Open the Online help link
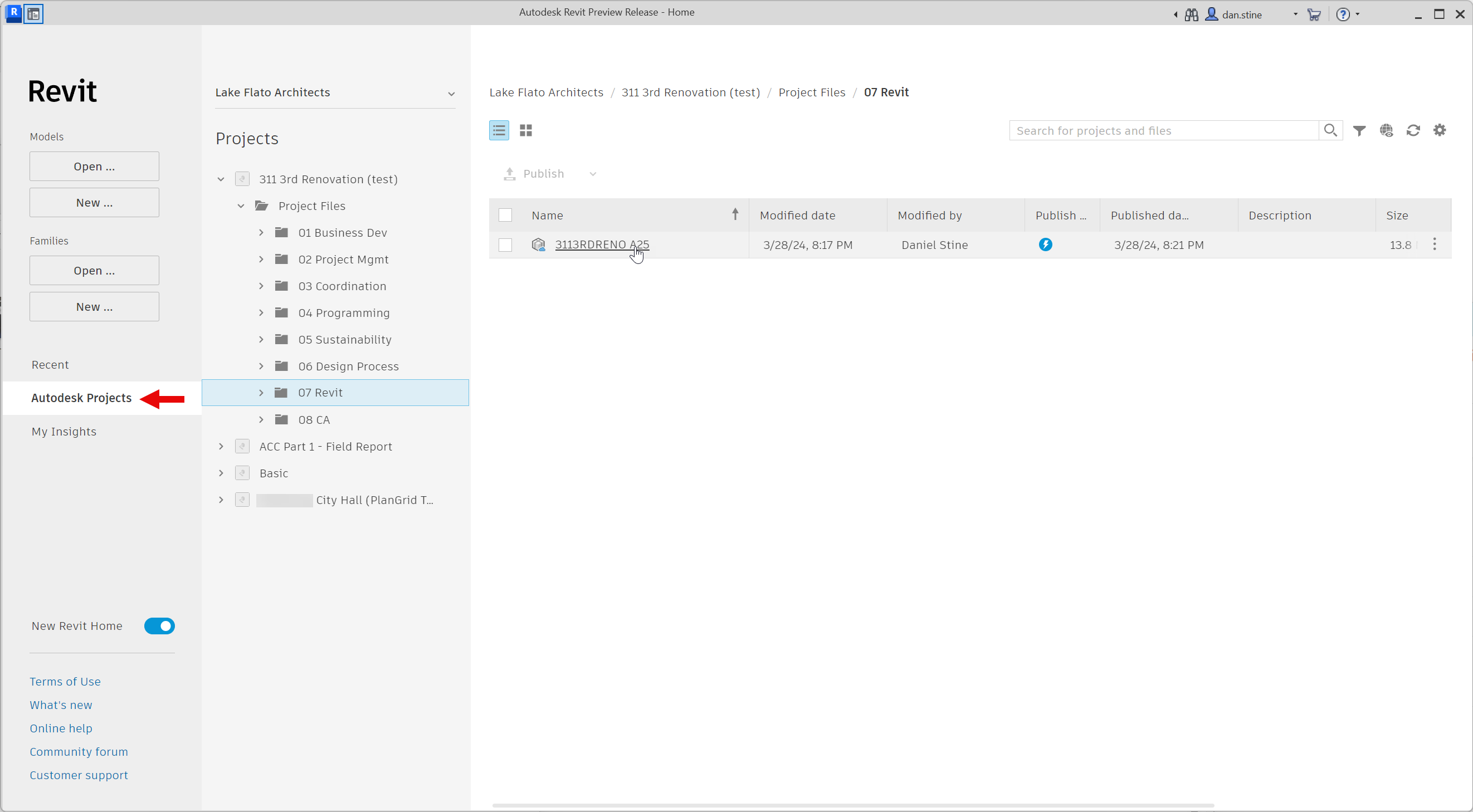 click(61, 728)
